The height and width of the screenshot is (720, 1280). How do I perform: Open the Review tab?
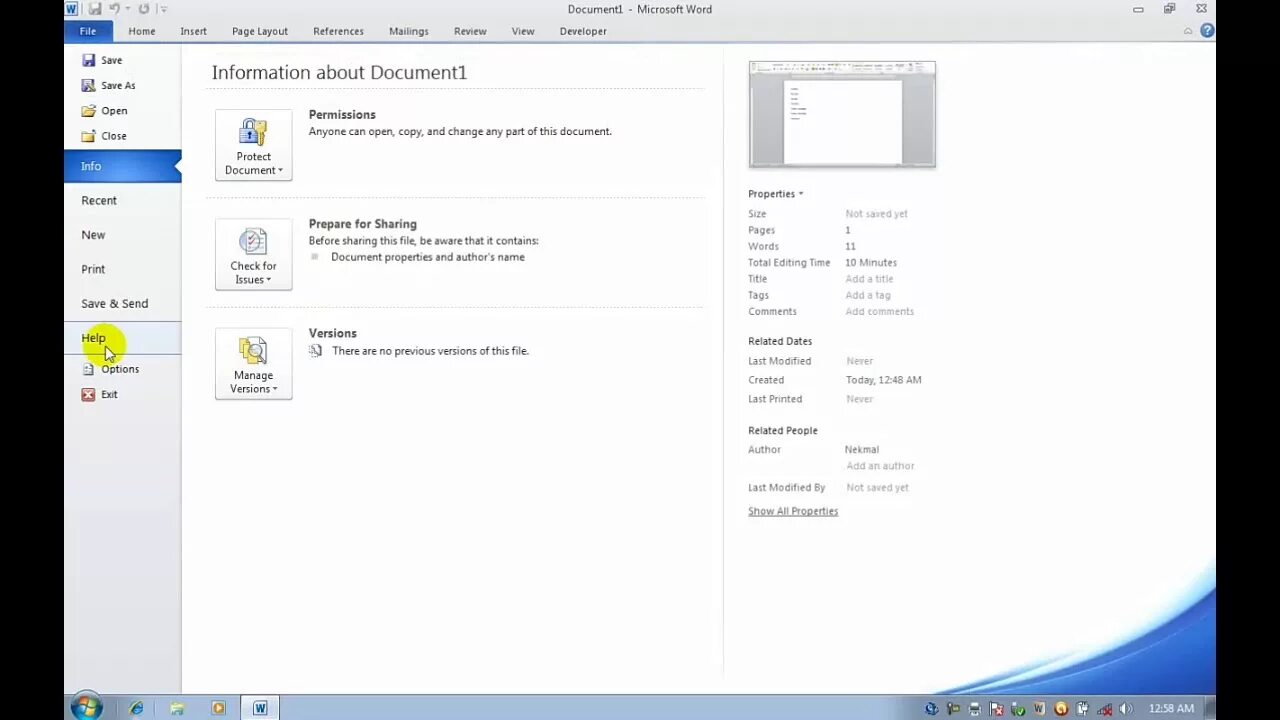(470, 31)
